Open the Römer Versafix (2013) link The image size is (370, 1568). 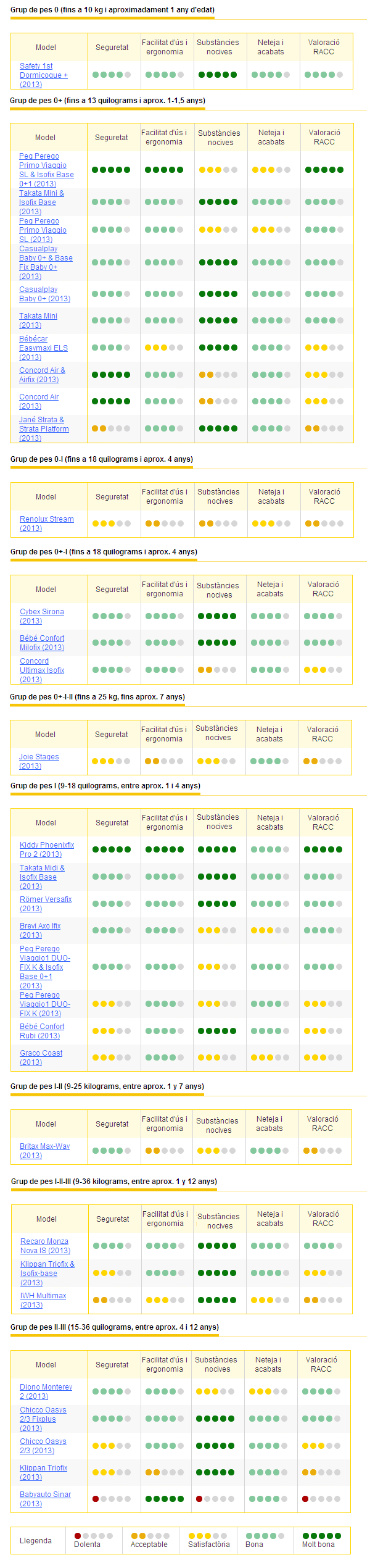[46, 904]
